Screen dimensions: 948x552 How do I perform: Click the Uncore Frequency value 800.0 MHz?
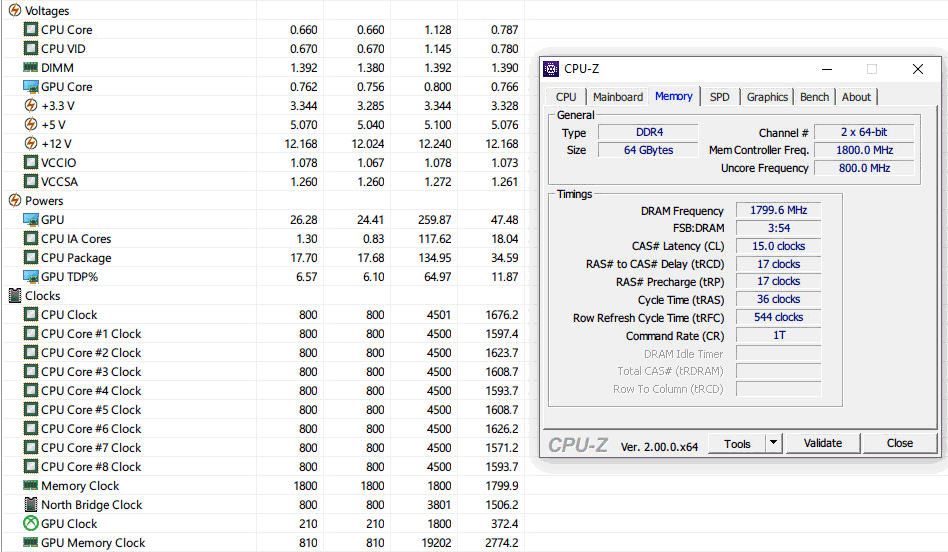coord(865,168)
